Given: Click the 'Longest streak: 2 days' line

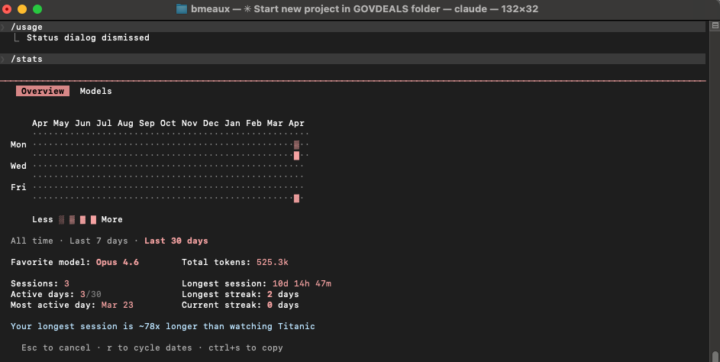Looking at the screenshot, I should (x=240, y=294).
